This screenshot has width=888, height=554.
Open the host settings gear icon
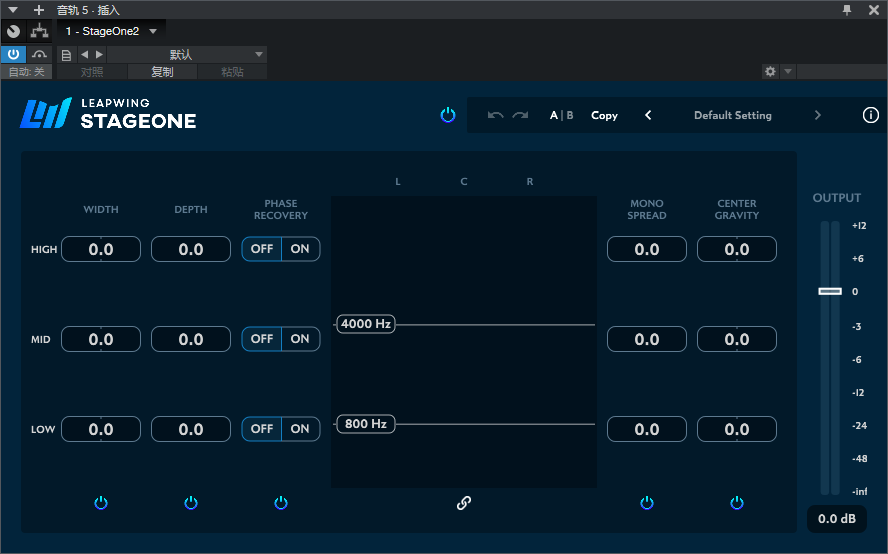[770, 71]
